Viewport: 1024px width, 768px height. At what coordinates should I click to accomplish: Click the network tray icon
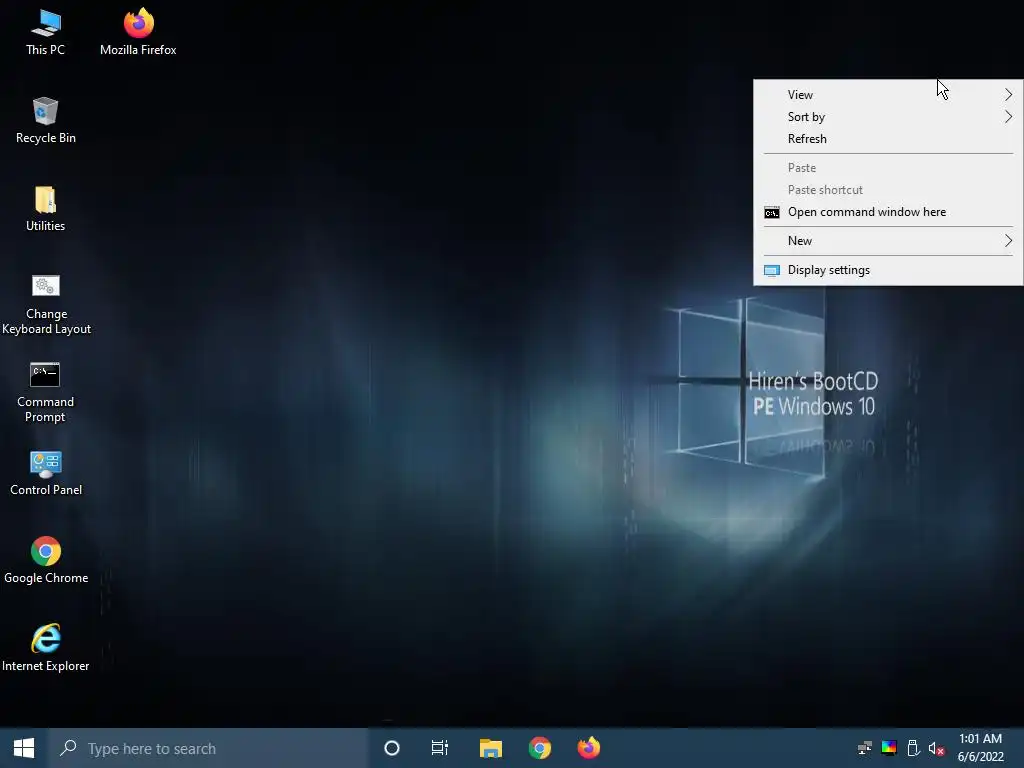click(x=865, y=748)
